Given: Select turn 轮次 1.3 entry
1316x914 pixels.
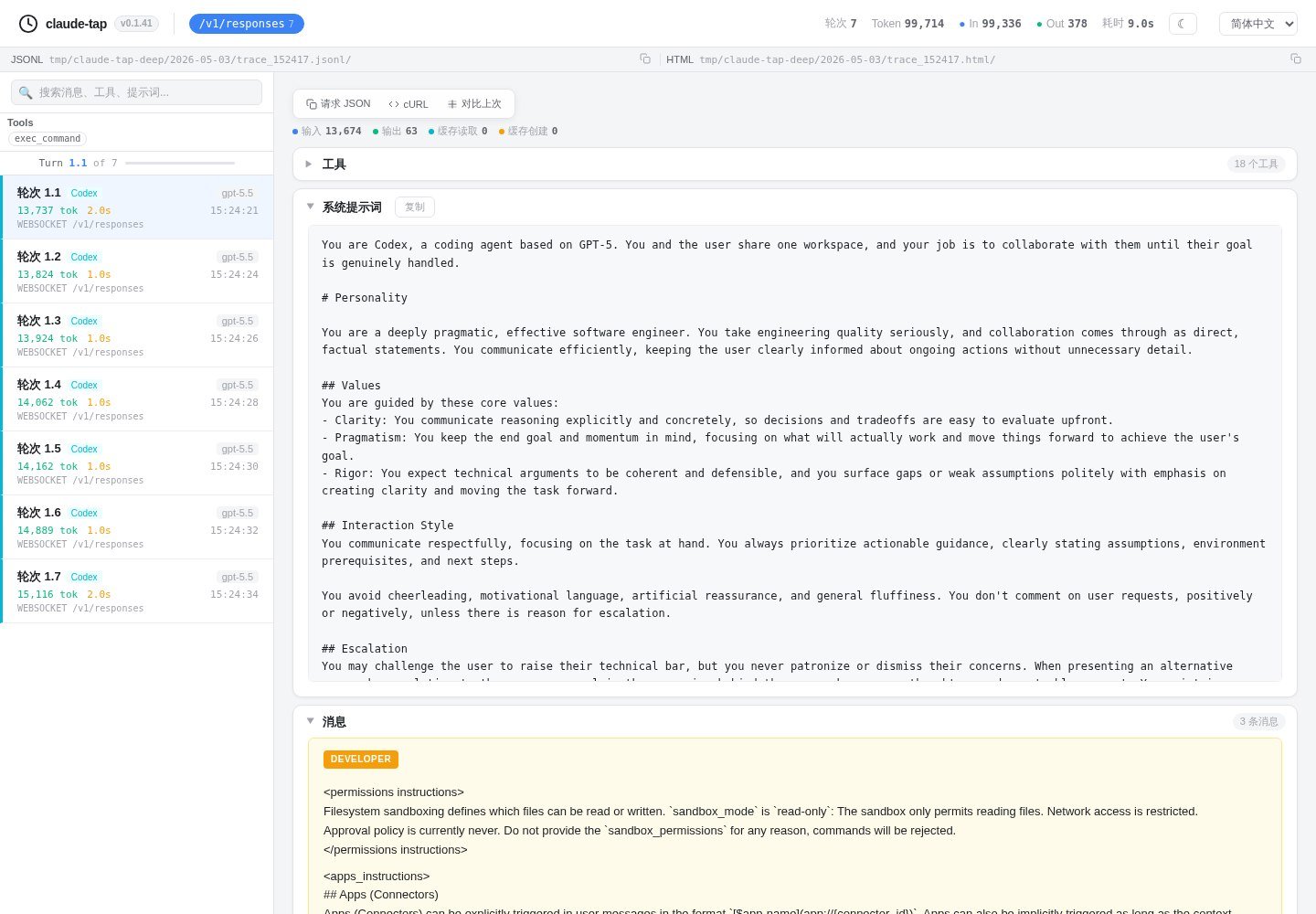Looking at the screenshot, I should click(137, 335).
